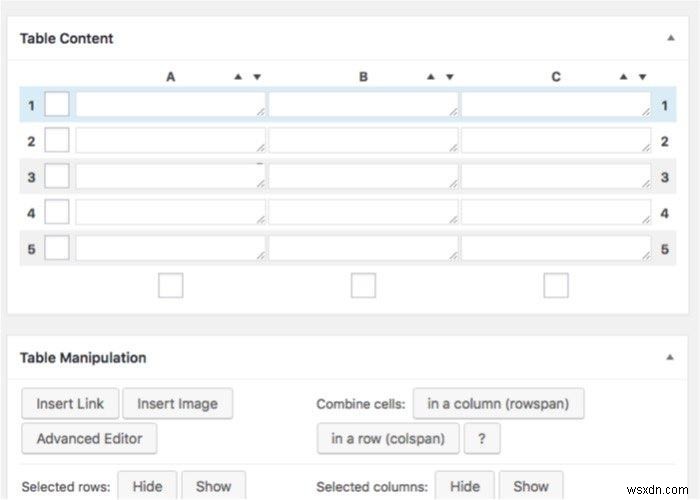The height and width of the screenshot is (500, 700).
Task: Sort column B ascending with up arrow
Action: point(431,77)
